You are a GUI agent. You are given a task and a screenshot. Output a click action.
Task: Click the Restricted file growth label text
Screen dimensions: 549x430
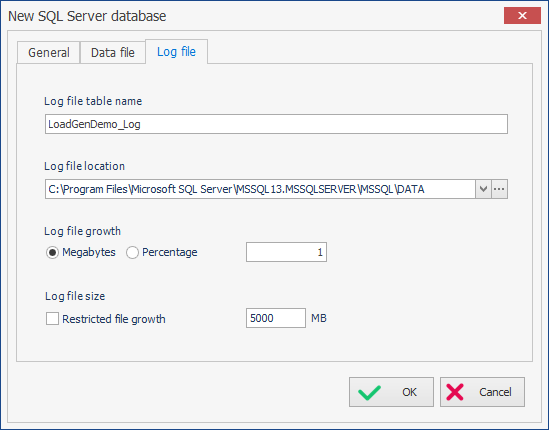point(114,319)
